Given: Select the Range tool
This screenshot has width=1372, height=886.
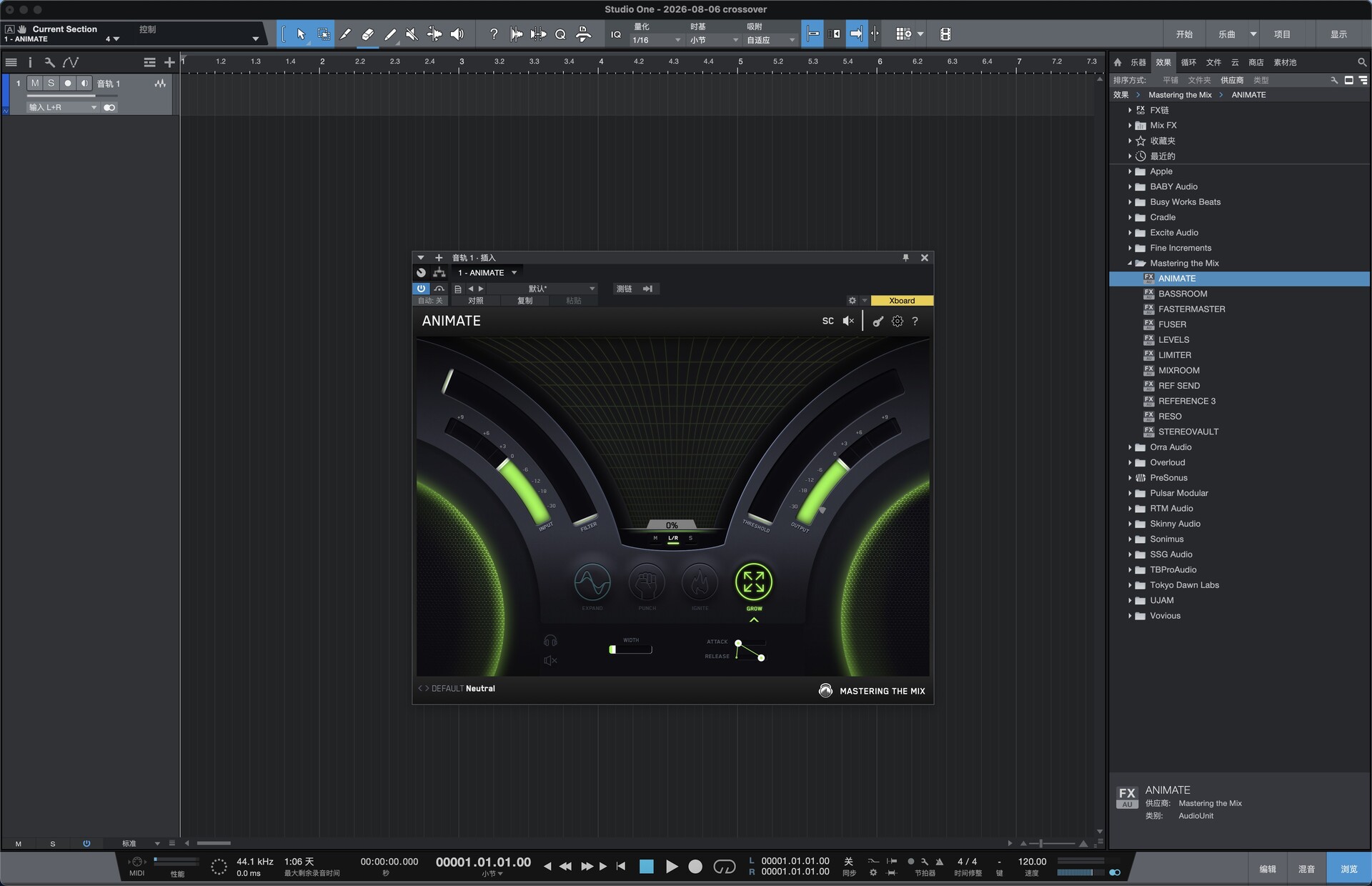Looking at the screenshot, I should (324, 34).
